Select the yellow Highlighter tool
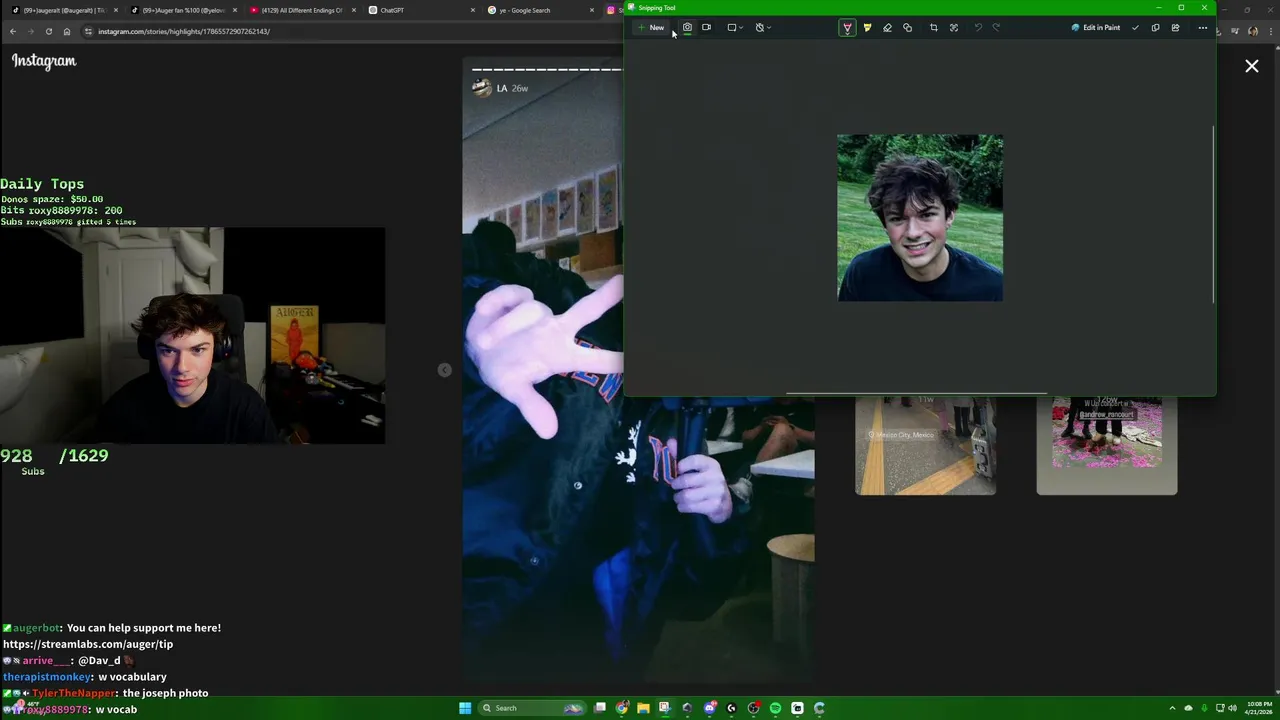Screen dimensions: 1280x720 [x=867, y=28]
